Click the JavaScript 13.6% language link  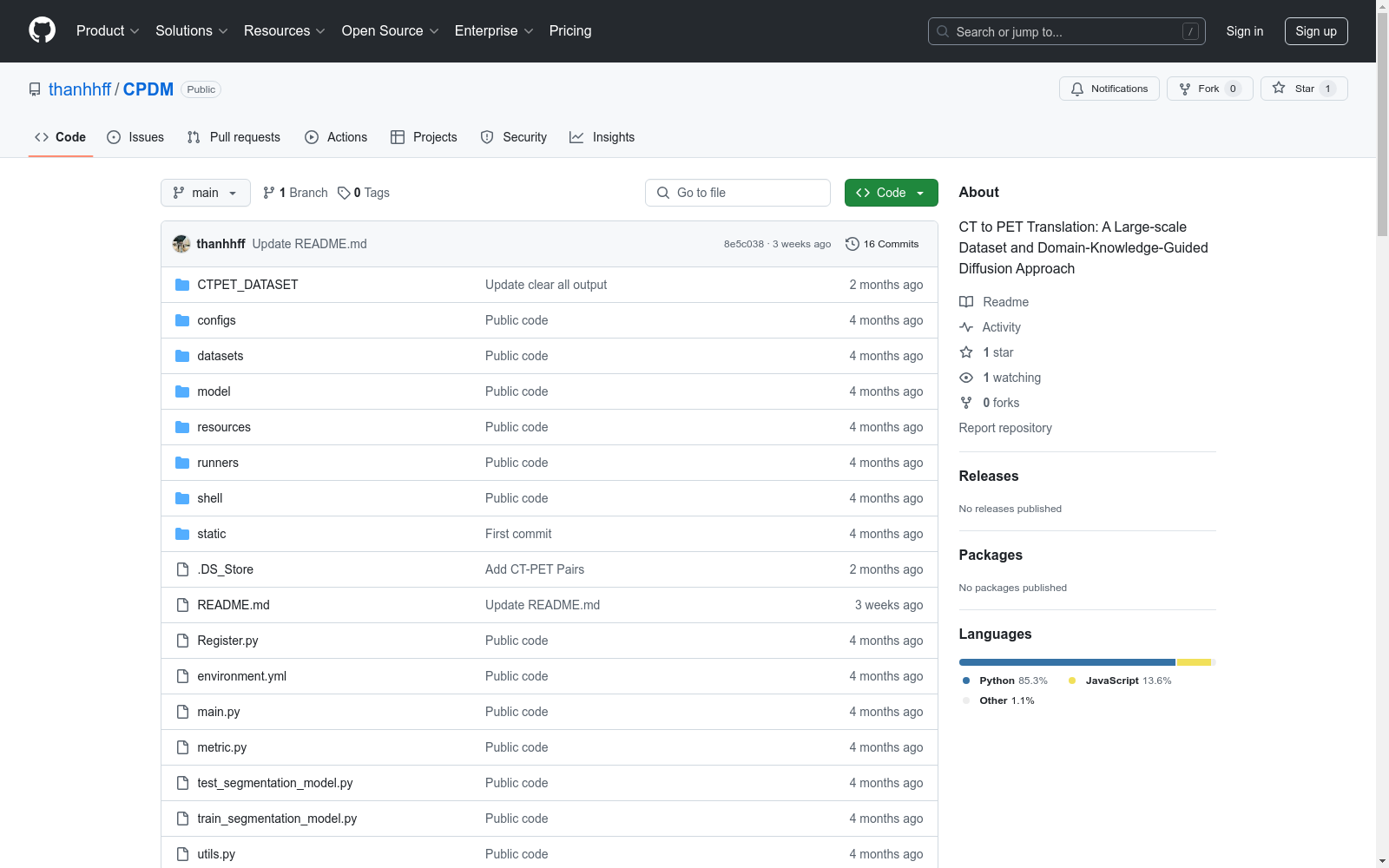coord(1120,681)
